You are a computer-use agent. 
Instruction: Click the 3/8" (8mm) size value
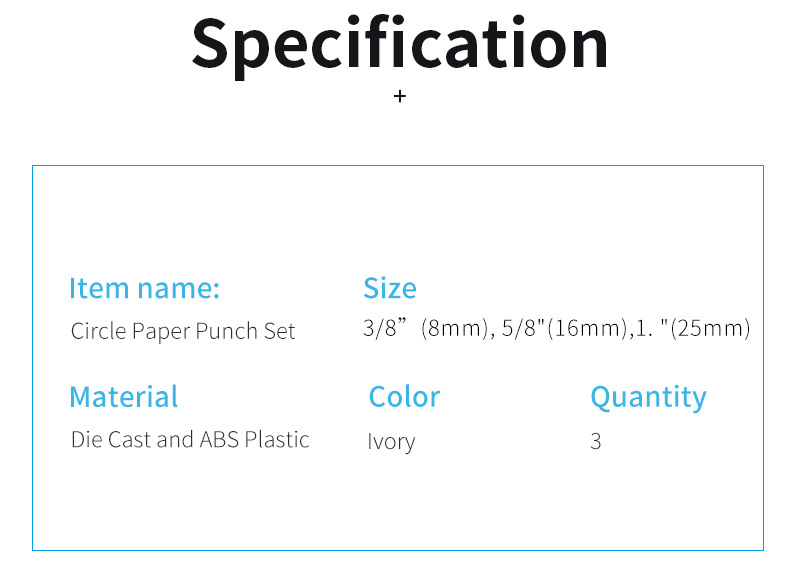click(x=426, y=329)
